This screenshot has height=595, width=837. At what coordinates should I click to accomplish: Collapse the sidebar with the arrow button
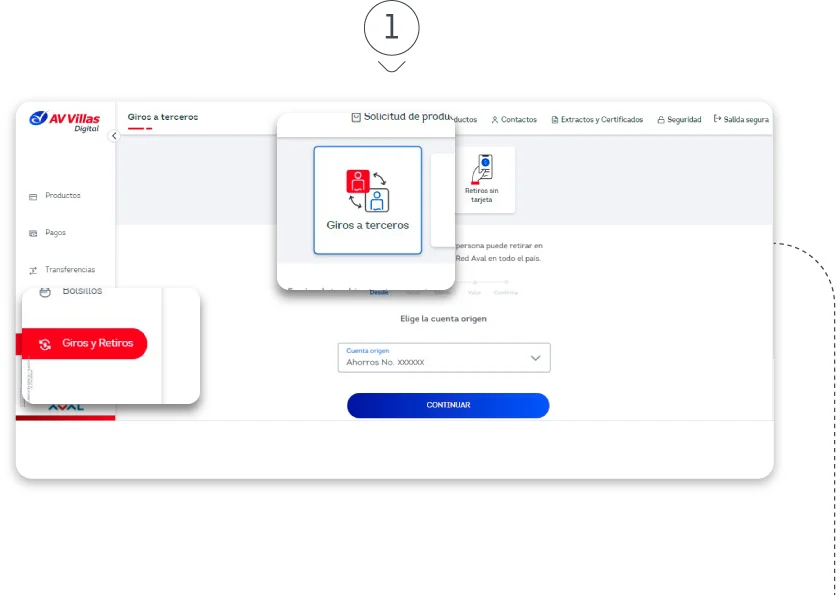[x=113, y=136]
